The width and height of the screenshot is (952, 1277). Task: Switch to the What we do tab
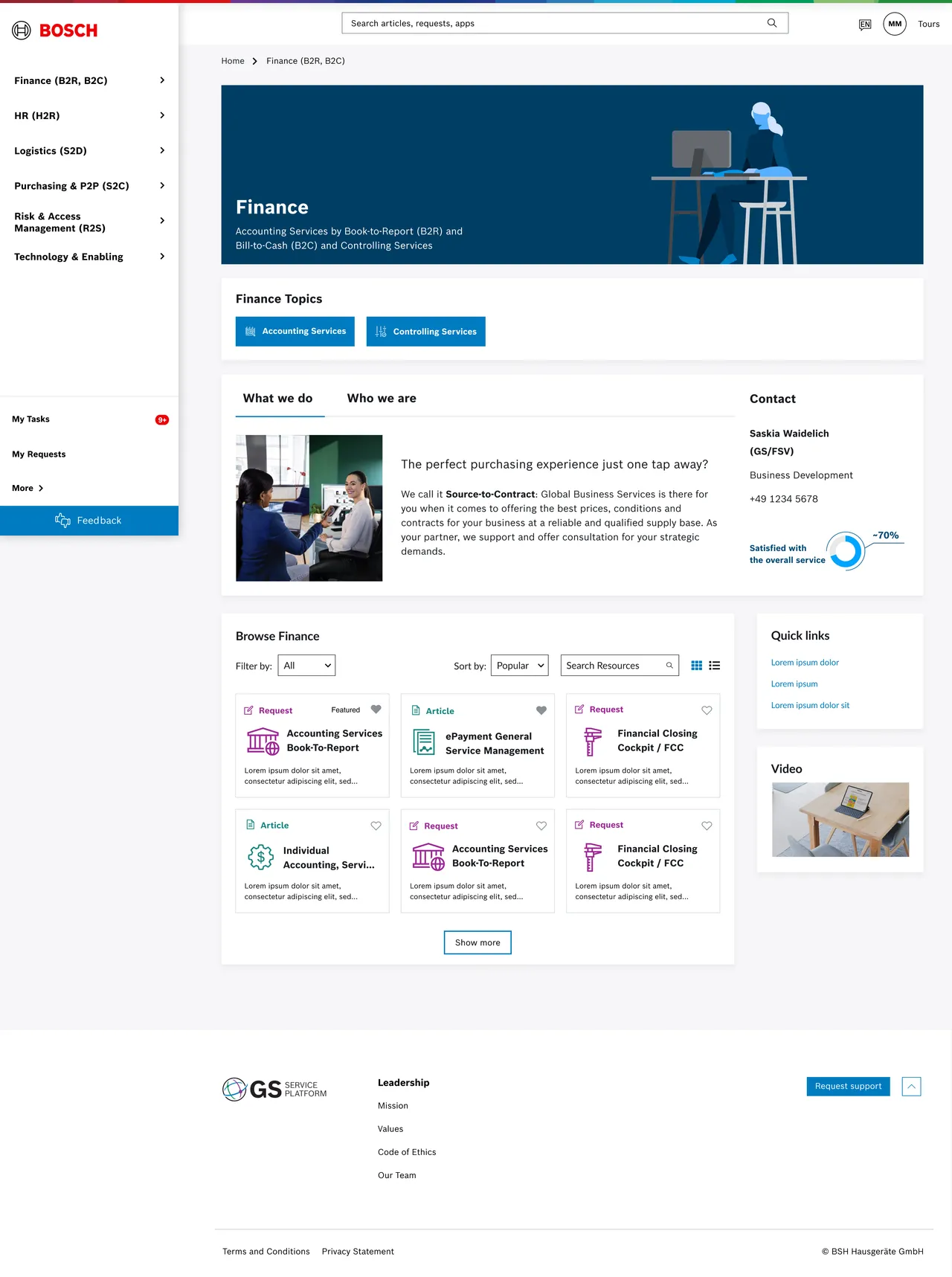(278, 399)
